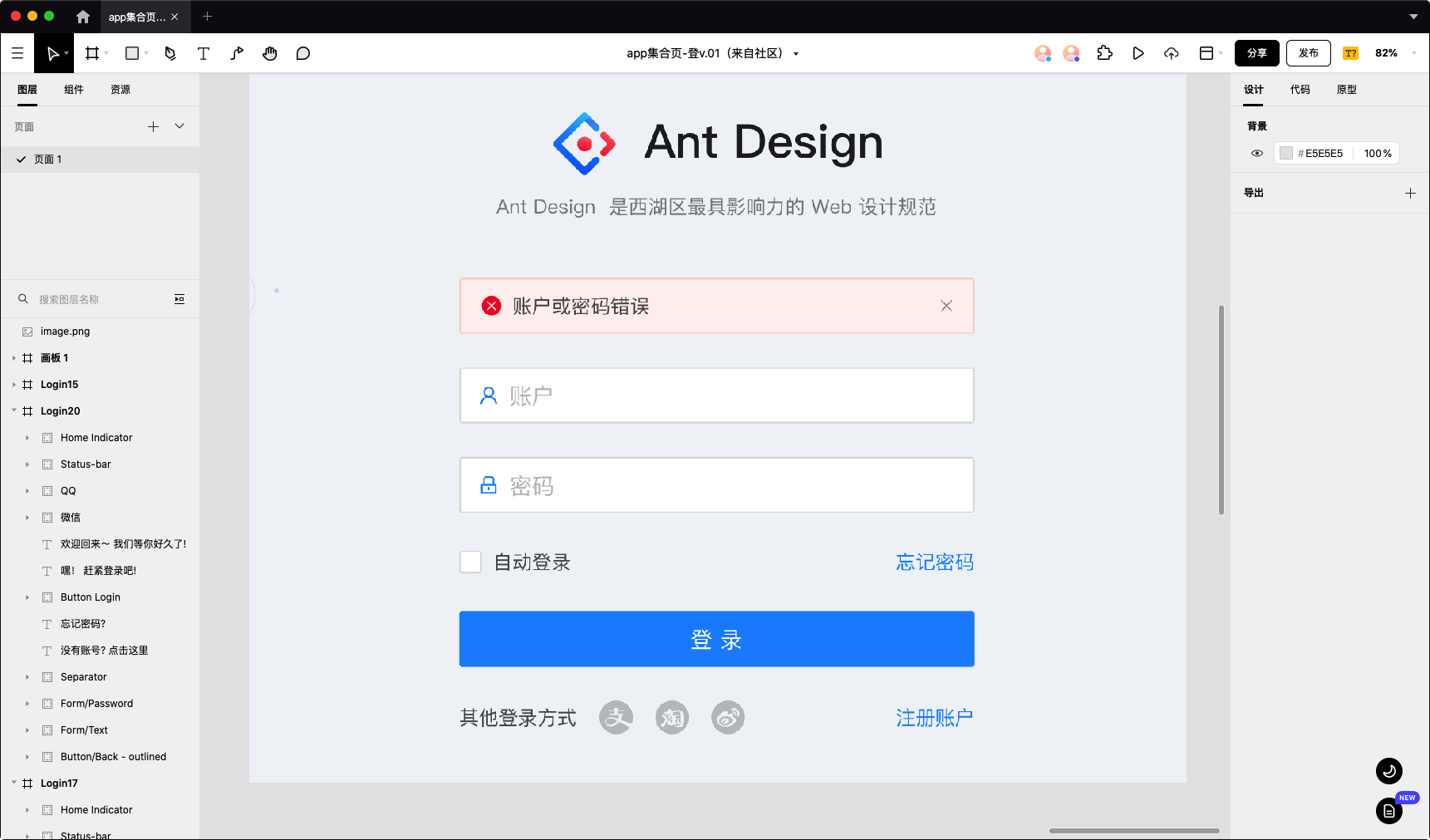Screen dimensions: 1430x840
Task: Select the Separator layer
Action: point(100,677)
